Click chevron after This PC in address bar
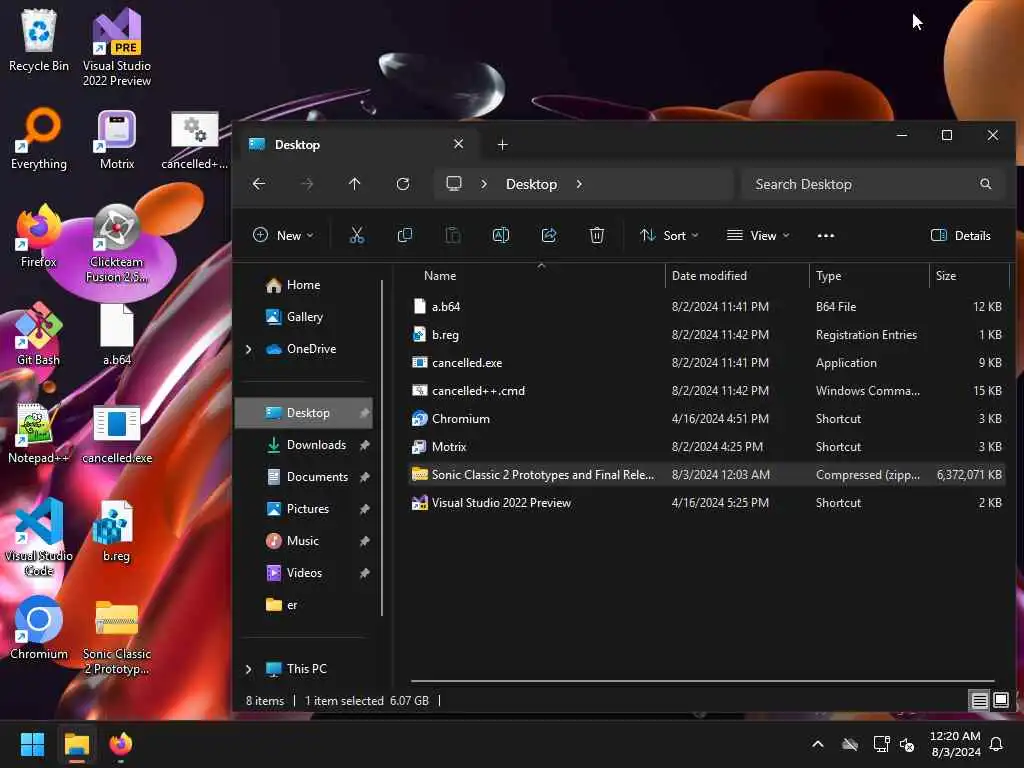Viewport: 1024px width, 768px height. pyautogui.click(x=484, y=184)
